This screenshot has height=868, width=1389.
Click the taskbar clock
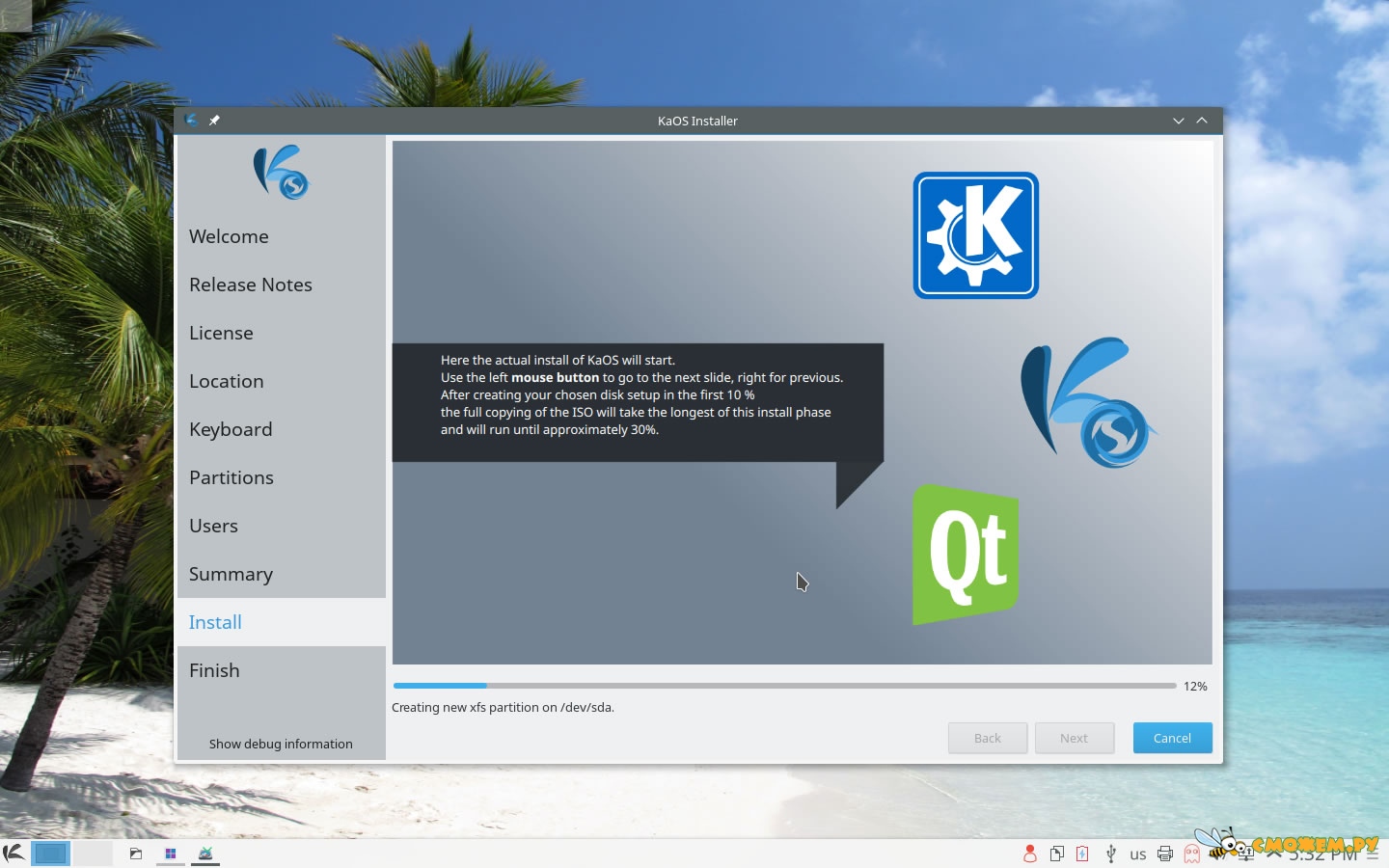point(1322,854)
